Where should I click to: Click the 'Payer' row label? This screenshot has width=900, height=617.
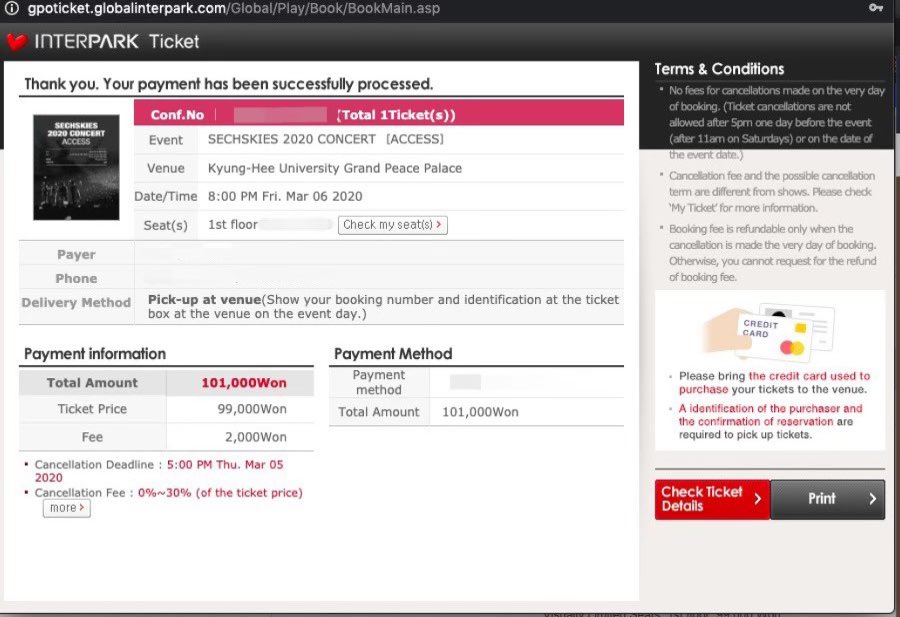pyautogui.click(x=76, y=254)
